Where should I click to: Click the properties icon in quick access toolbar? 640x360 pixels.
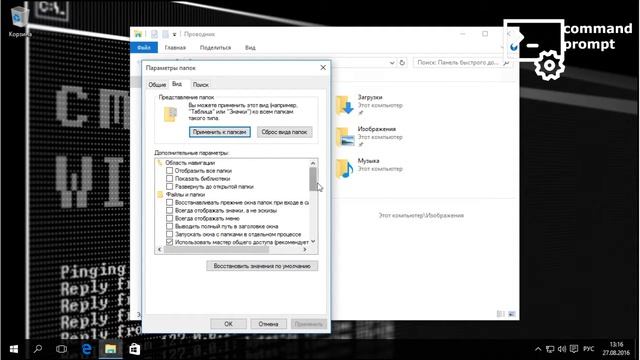(x=154, y=34)
